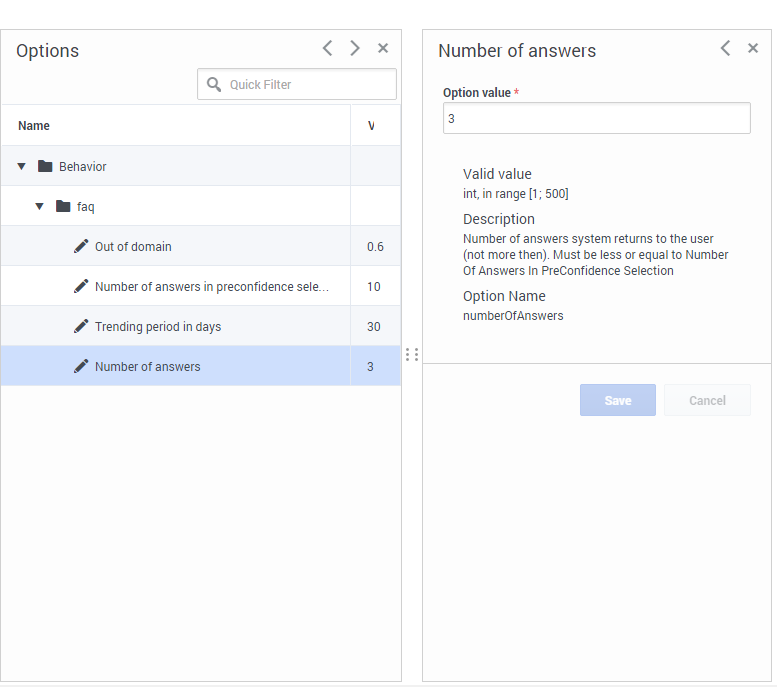Grab the panel splitter handle dots
The image size is (777, 687).
[412, 354]
